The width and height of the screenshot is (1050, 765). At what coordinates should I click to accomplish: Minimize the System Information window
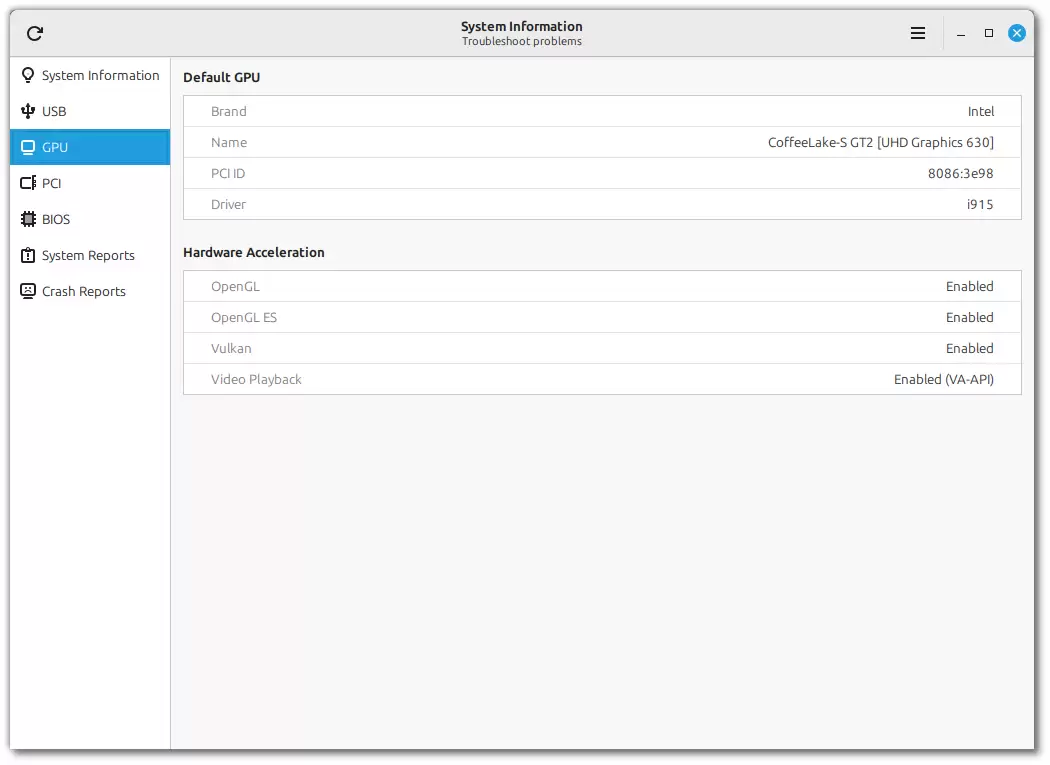click(961, 34)
